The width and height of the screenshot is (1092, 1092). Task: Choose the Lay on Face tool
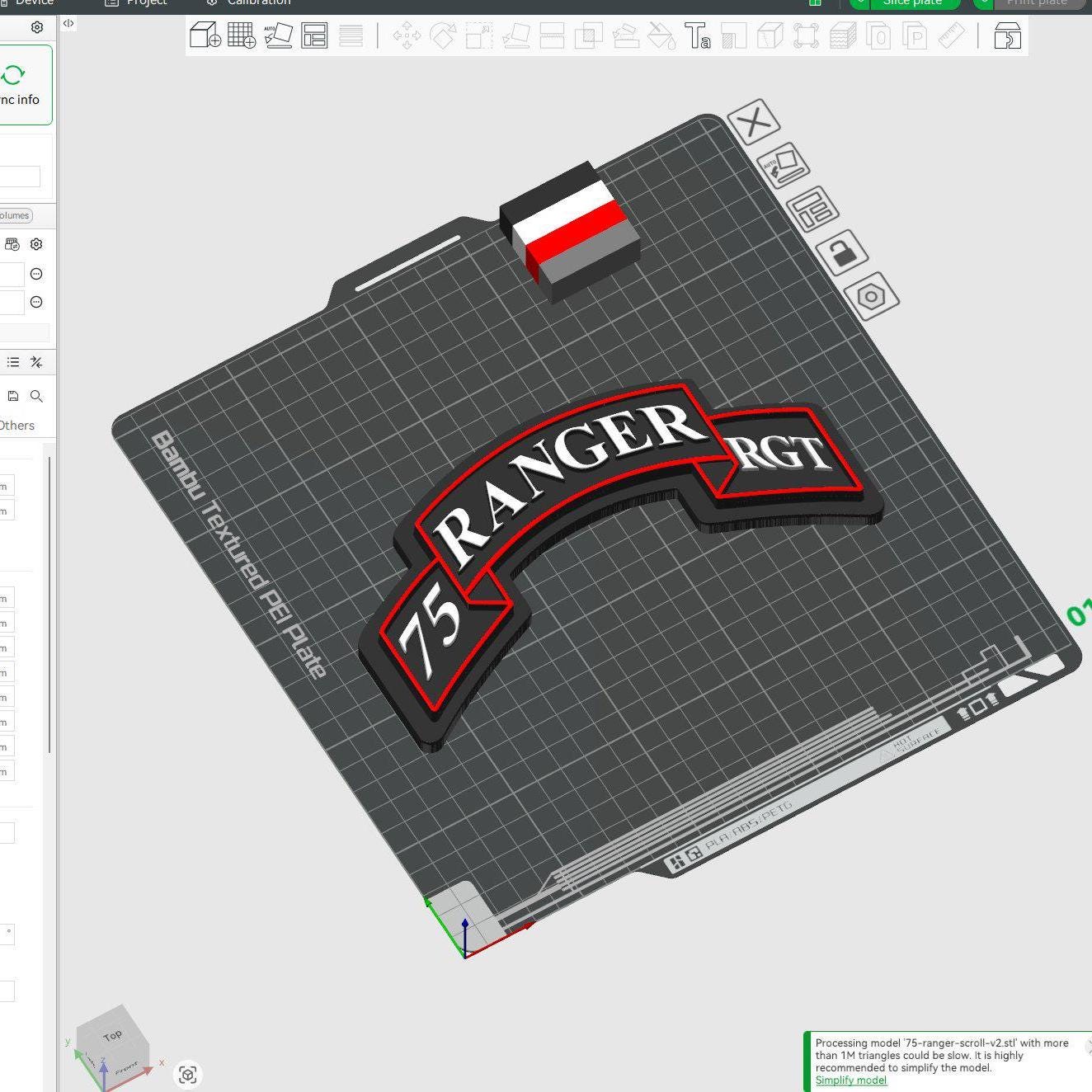[516, 35]
